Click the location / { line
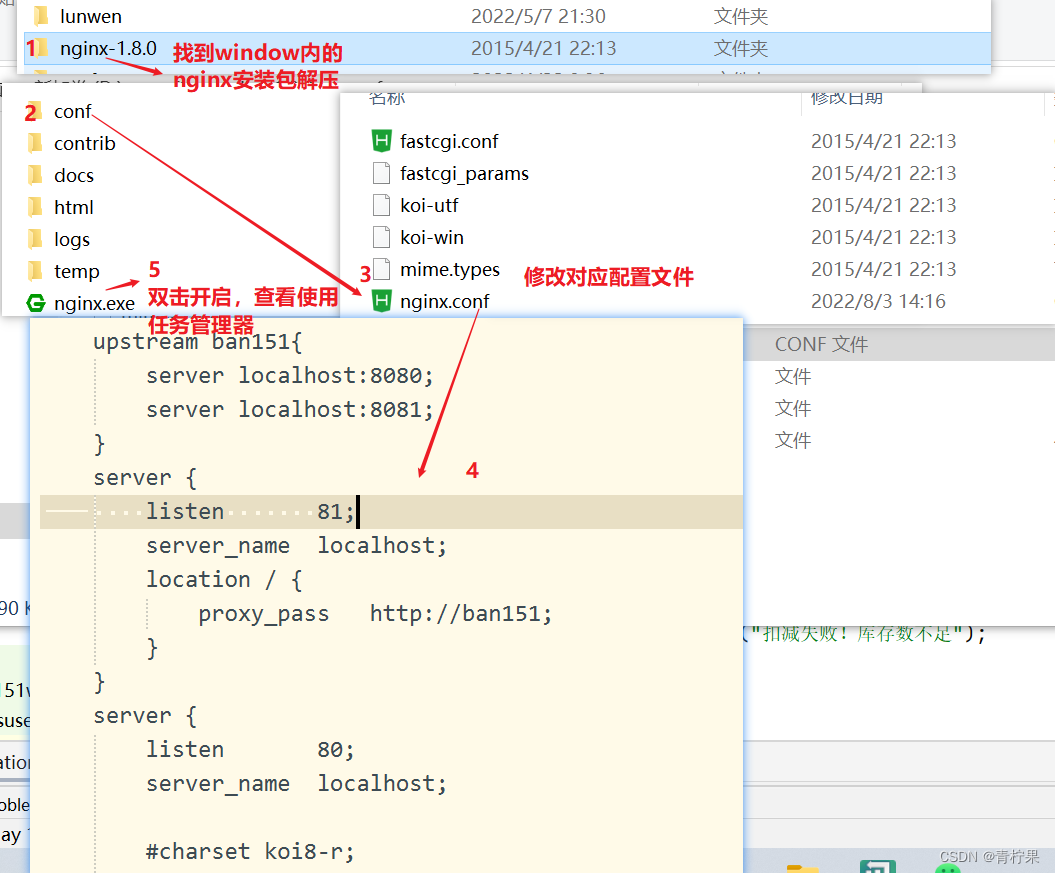Viewport: 1055px width, 873px height. coord(224,580)
